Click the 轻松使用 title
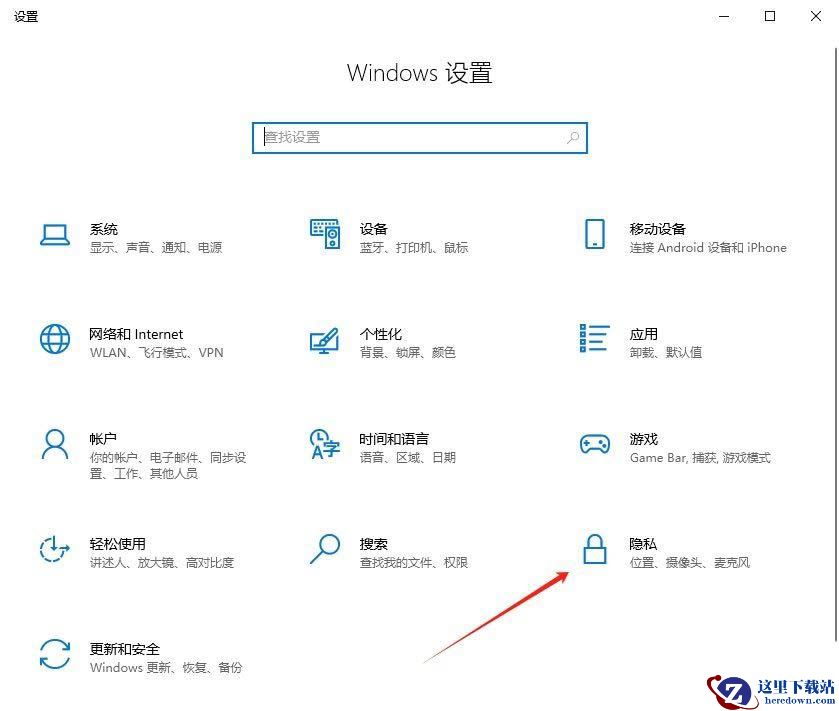This screenshot has height=711, width=839. (x=118, y=544)
